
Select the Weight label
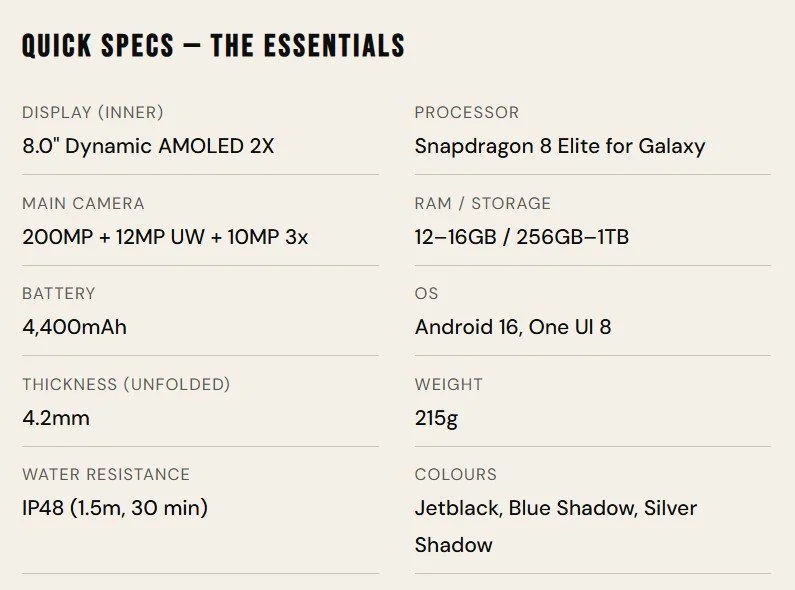[449, 384]
